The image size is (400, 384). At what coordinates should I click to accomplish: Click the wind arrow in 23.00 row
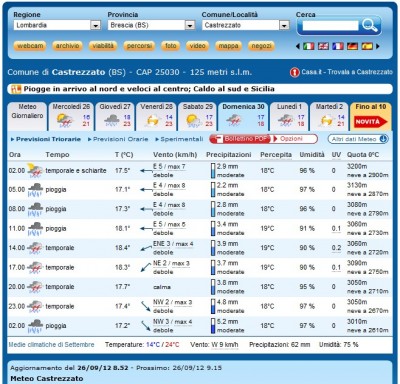point(146,306)
